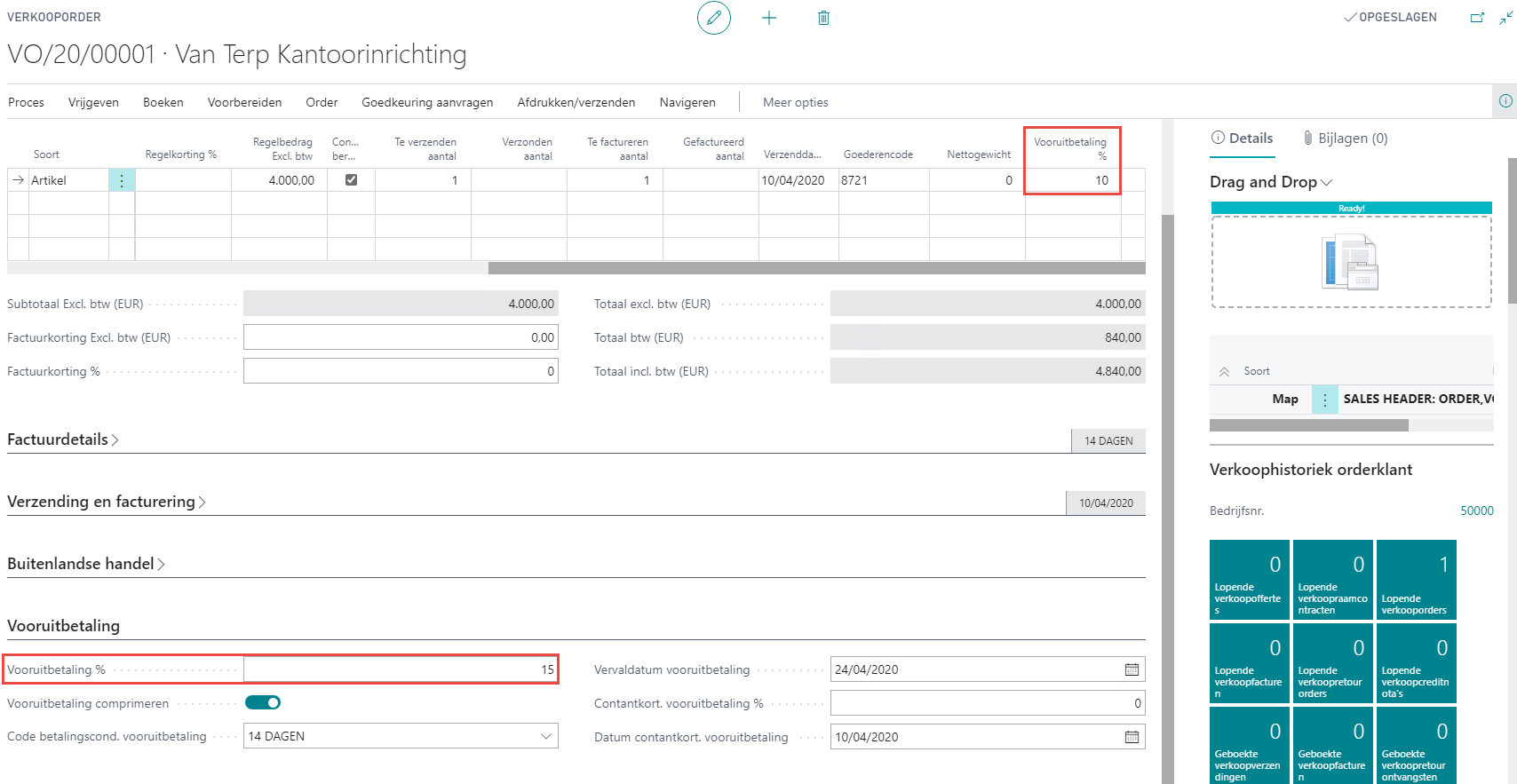The height and width of the screenshot is (784, 1517).
Task: Toggle Vooruitbetaling comprimeren switch
Action: (x=263, y=703)
